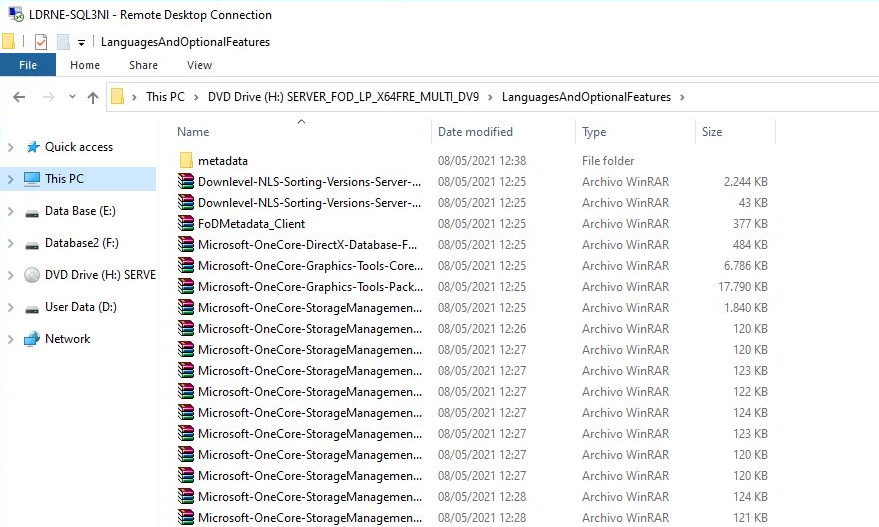
Task: Select Microsoft-OneCore-Graphics-Tools-Core archive
Action: pos(310,266)
